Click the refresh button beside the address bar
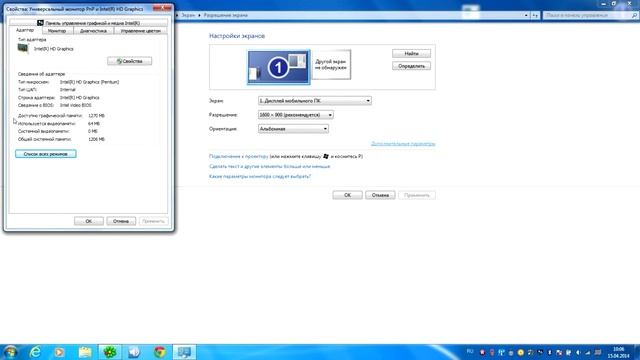 (x=535, y=15)
